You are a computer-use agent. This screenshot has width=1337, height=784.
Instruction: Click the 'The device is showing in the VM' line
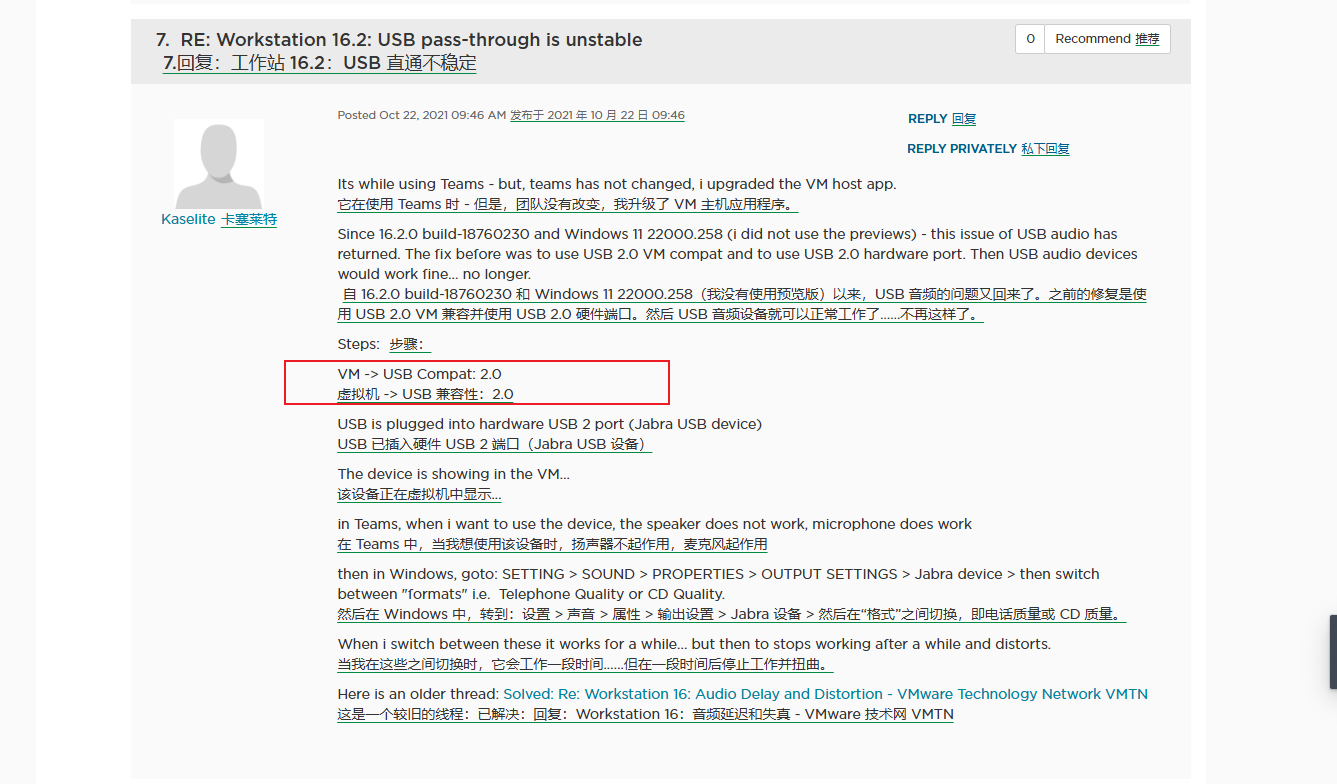[x=453, y=474]
